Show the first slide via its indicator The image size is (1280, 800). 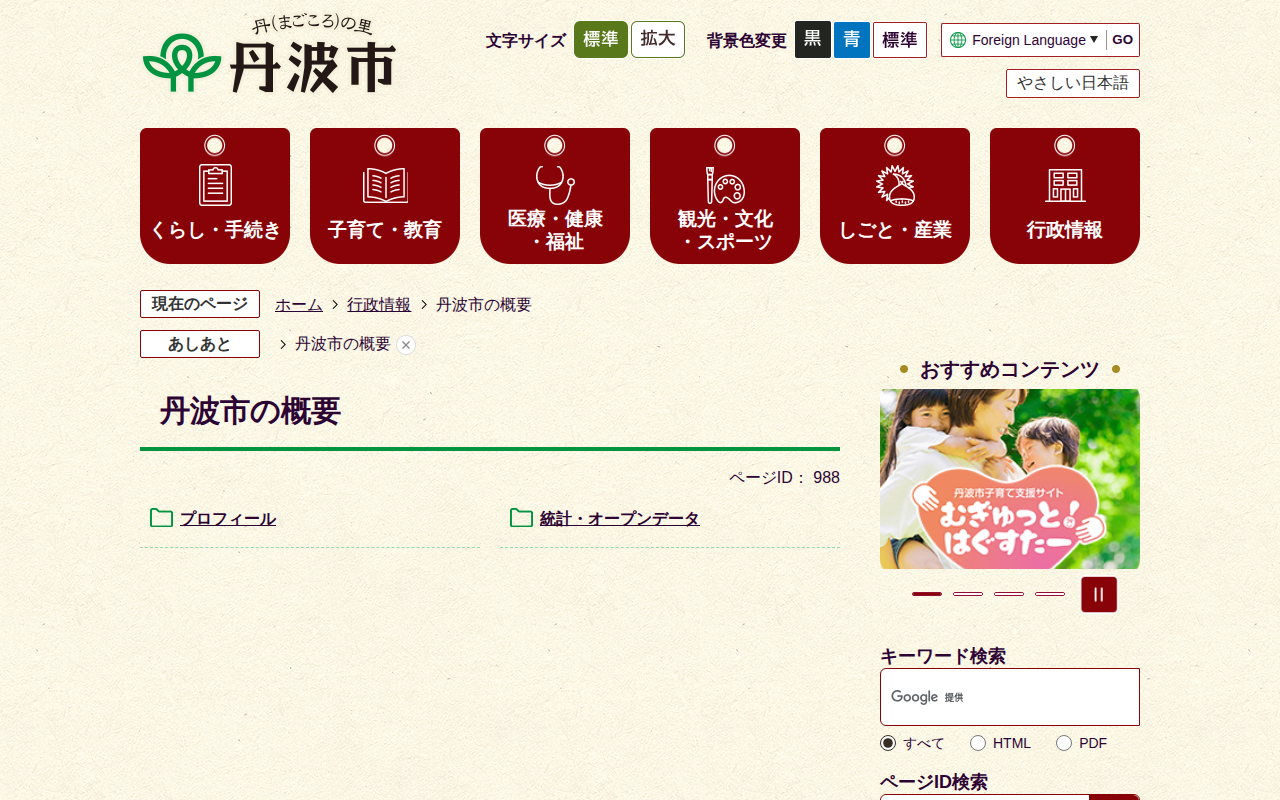[x=927, y=594]
